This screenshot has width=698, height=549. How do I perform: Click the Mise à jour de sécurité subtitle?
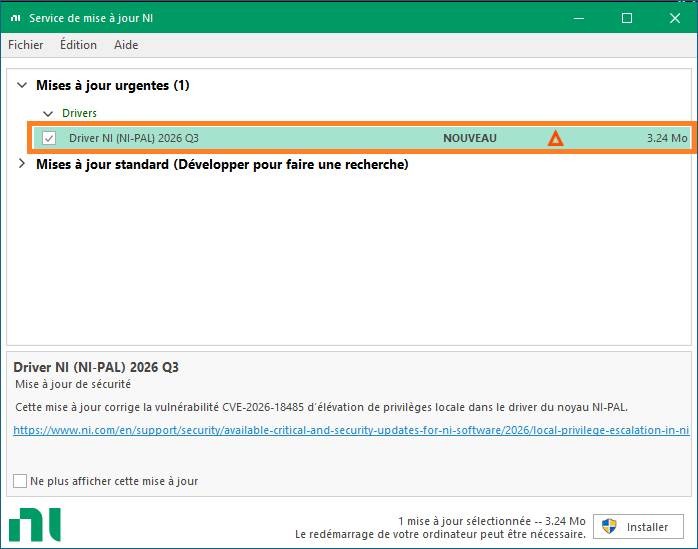click(x=73, y=384)
